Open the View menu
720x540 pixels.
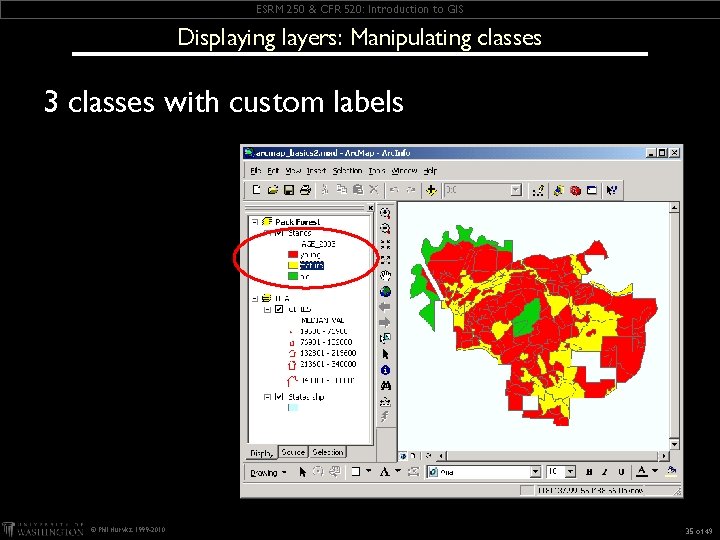click(x=293, y=170)
